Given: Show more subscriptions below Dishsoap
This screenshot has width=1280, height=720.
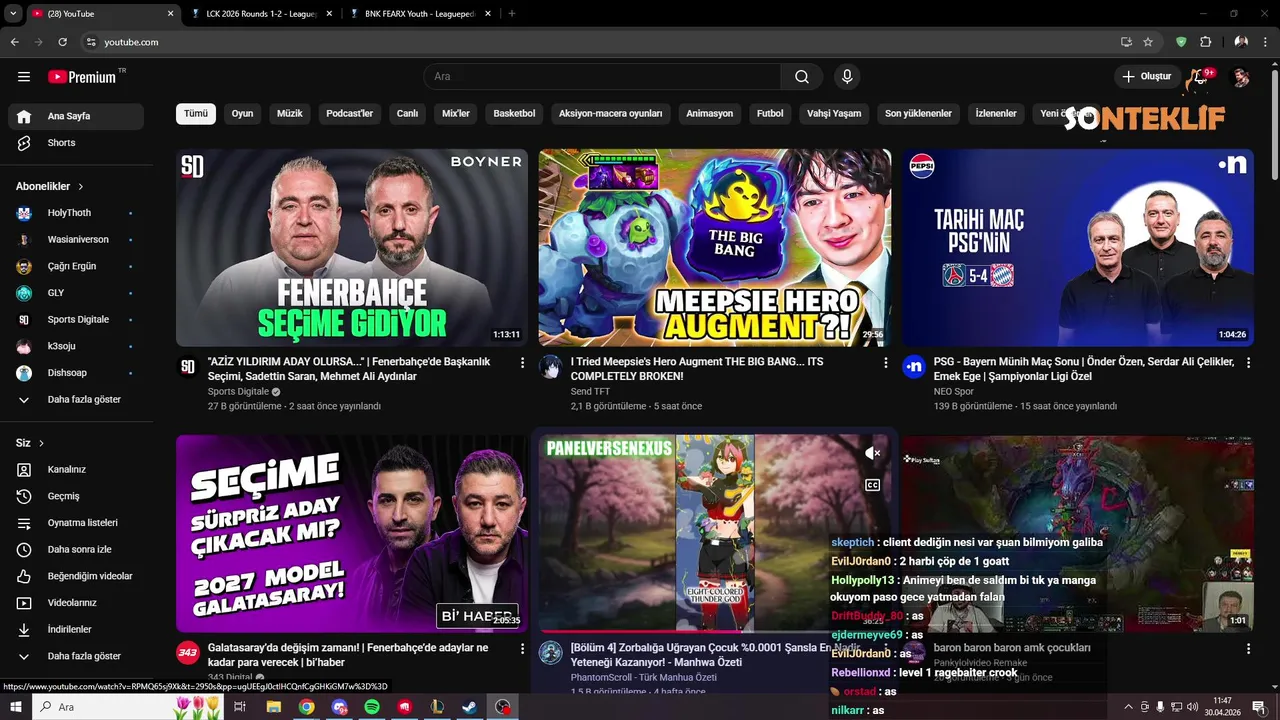Looking at the screenshot, I should (x=76, y=400).
